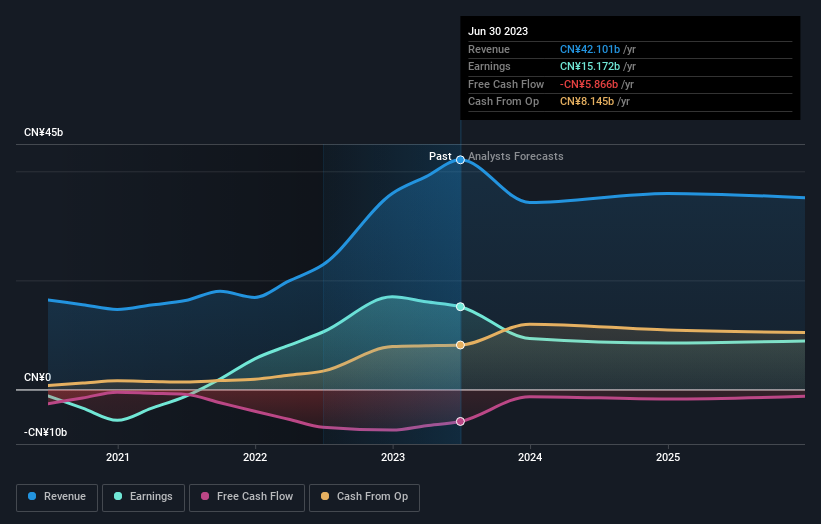
Task: Click the 2021 x-axis label
Action: click(x=118, y=457)
